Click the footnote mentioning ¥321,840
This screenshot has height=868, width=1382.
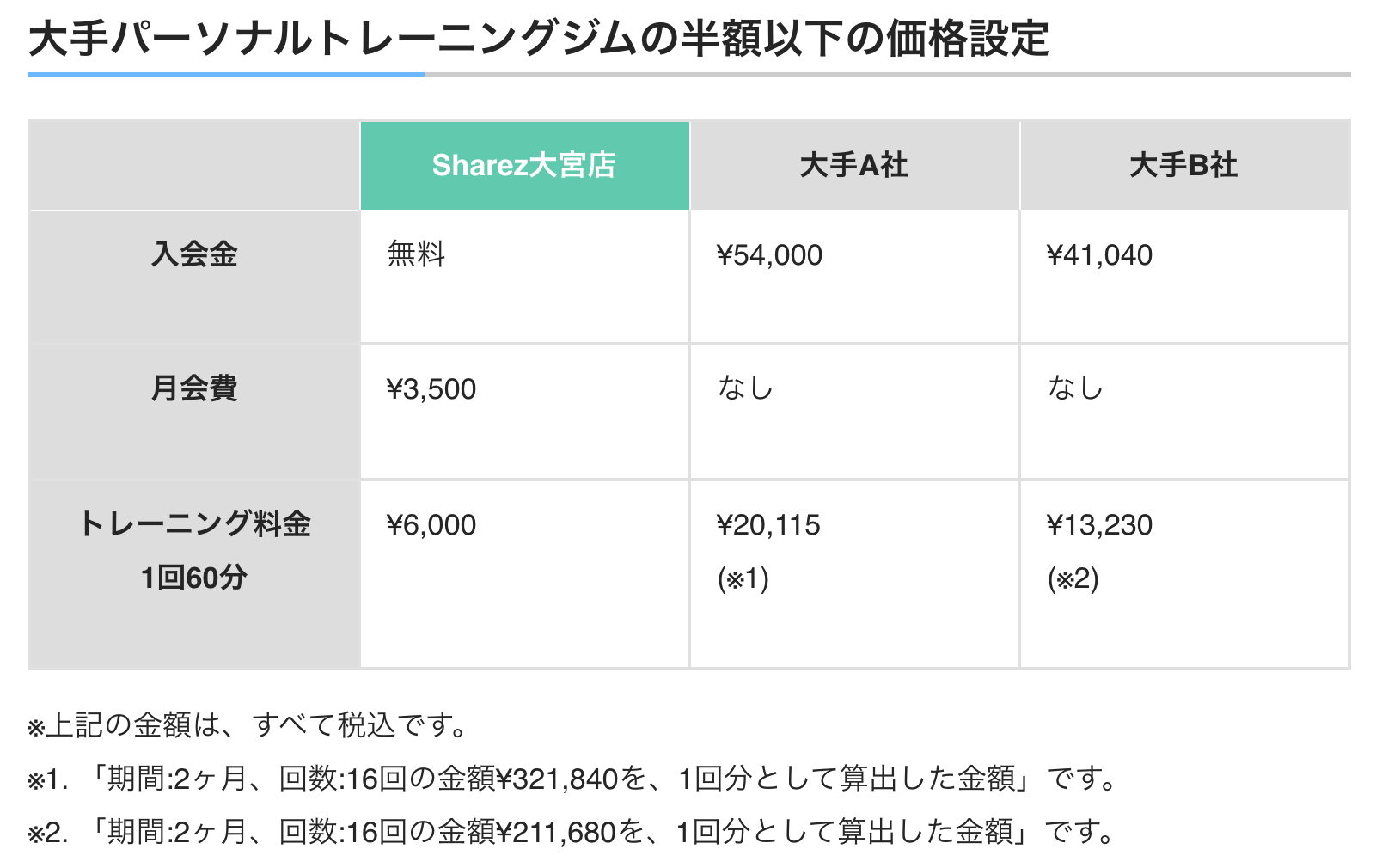[x=572, y=779]
